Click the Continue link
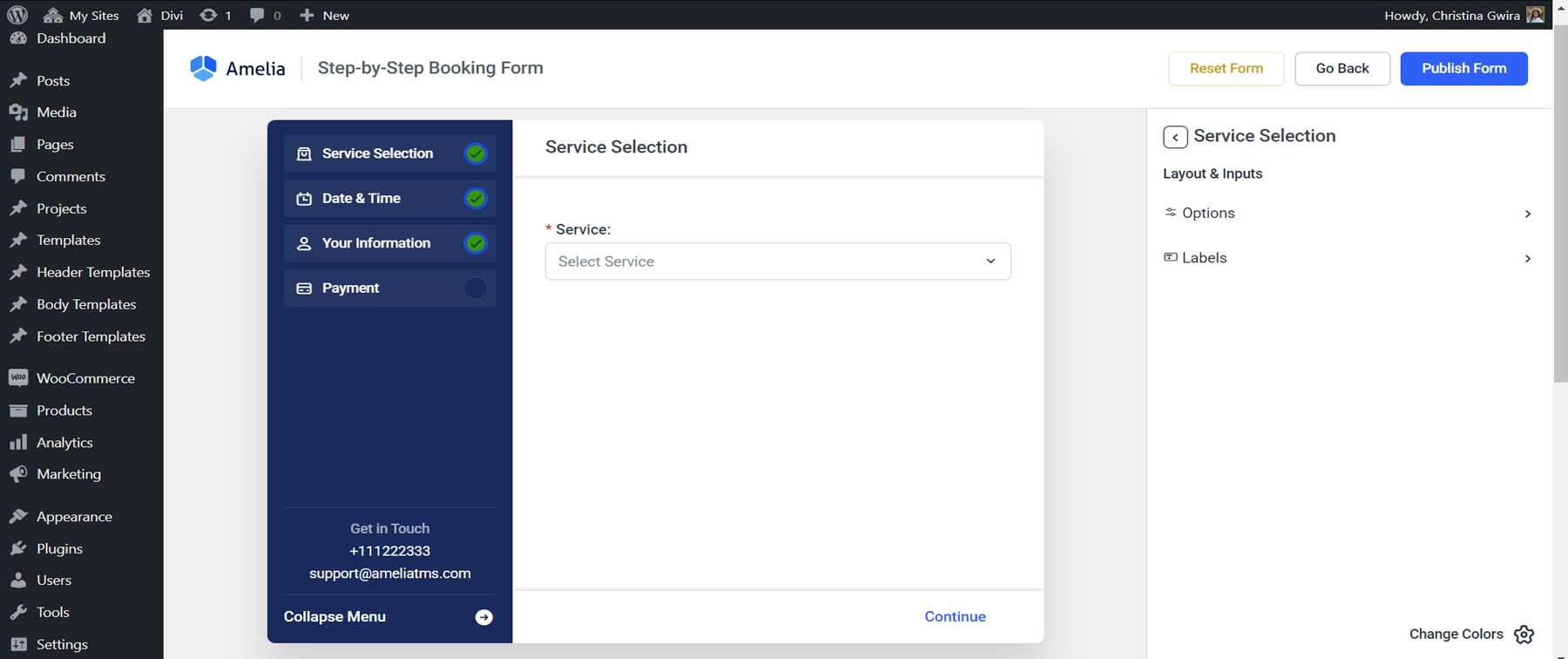This screenshot has height=659, width=1568. (955, 616)
